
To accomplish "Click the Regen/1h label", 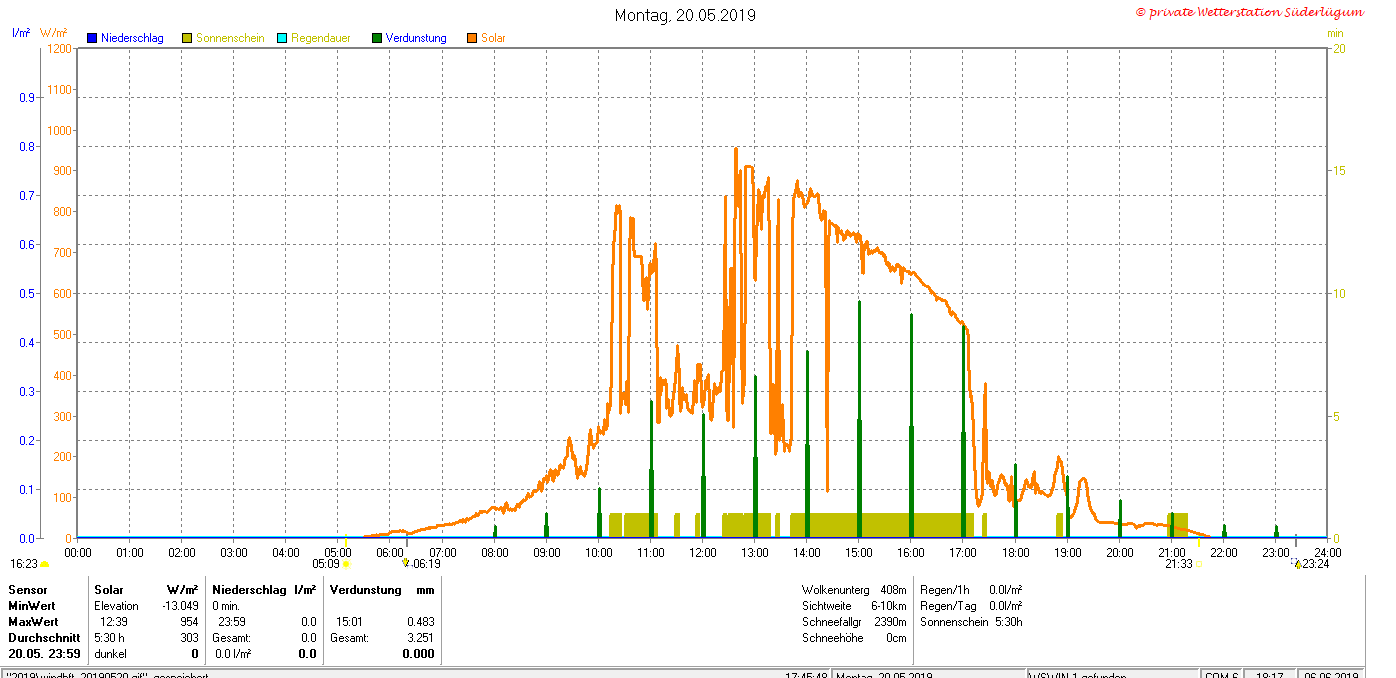I will [944, 590].
